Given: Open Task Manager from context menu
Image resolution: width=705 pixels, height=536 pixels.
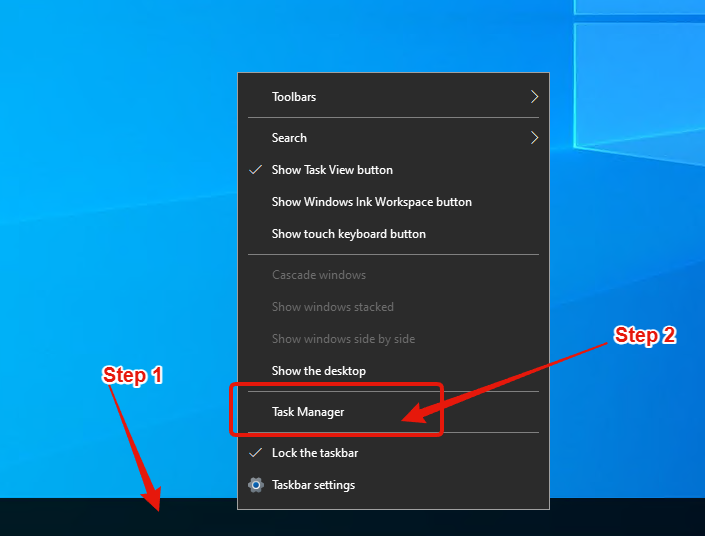Looking at the screenshot, I should [x=393, y=412].
